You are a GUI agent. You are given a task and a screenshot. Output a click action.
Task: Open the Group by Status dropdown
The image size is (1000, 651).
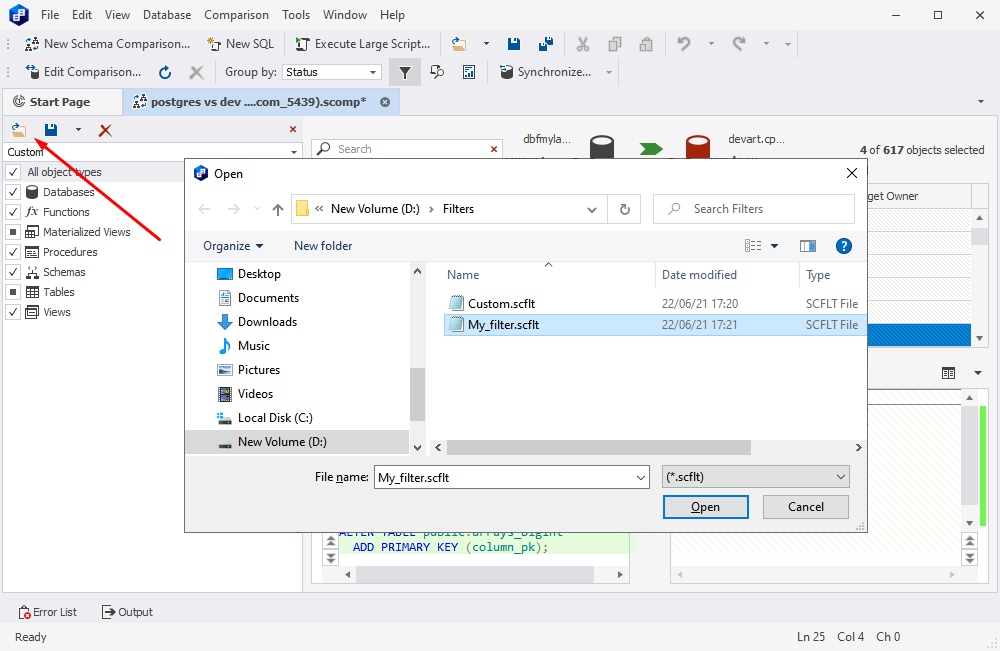click(373, 72)
